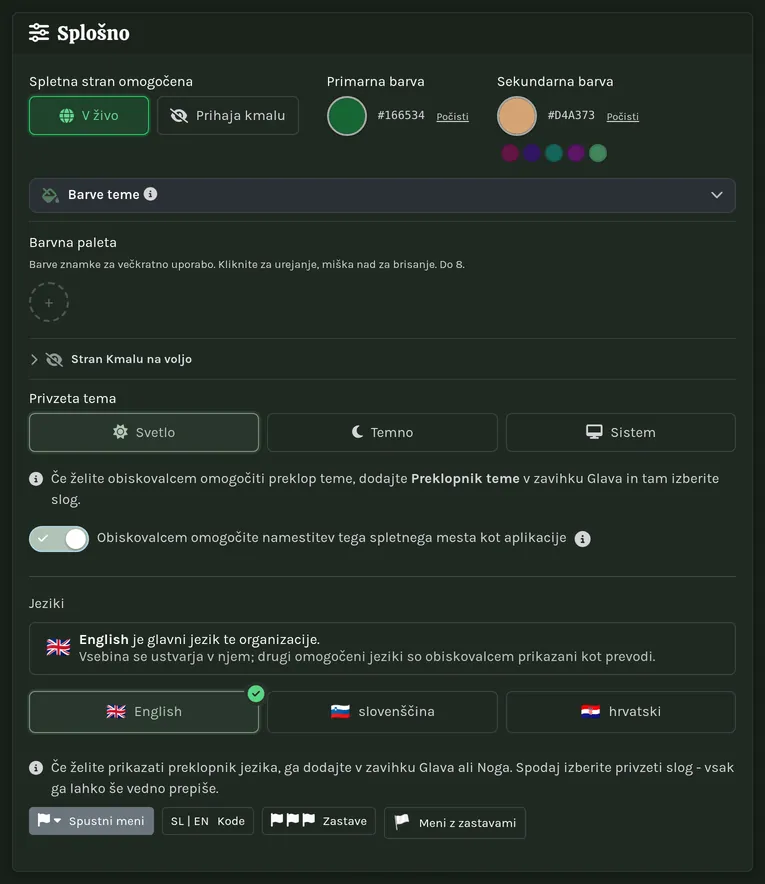Clear the primary color with Počisti

click(x=452, y=117)
